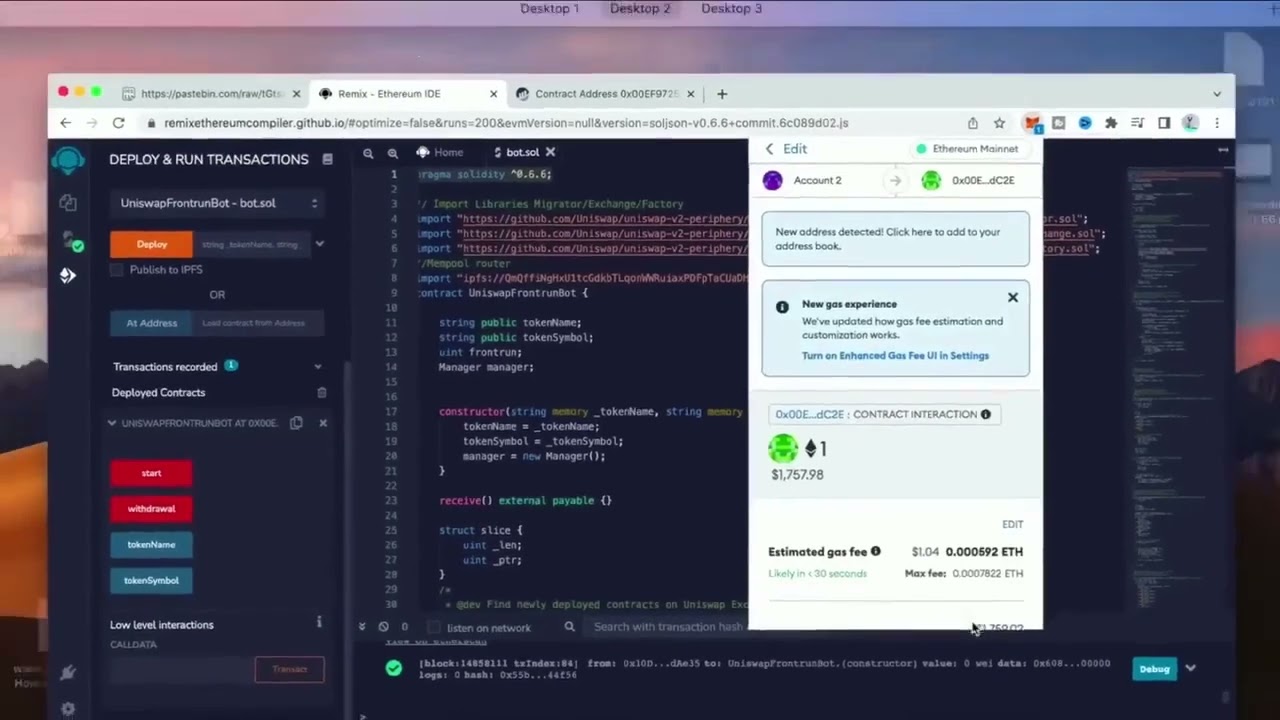Image resolution: width=1280 pixels, height=720 pixels.
Task: Open the Chrome tab search chevron
Action: (x=1217, y=94)
